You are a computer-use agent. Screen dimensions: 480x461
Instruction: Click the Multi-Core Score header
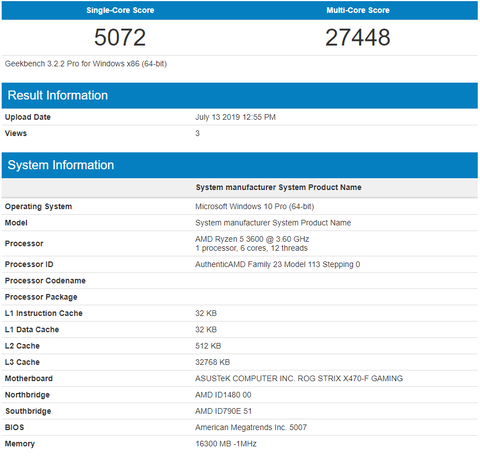pos(358,10)
